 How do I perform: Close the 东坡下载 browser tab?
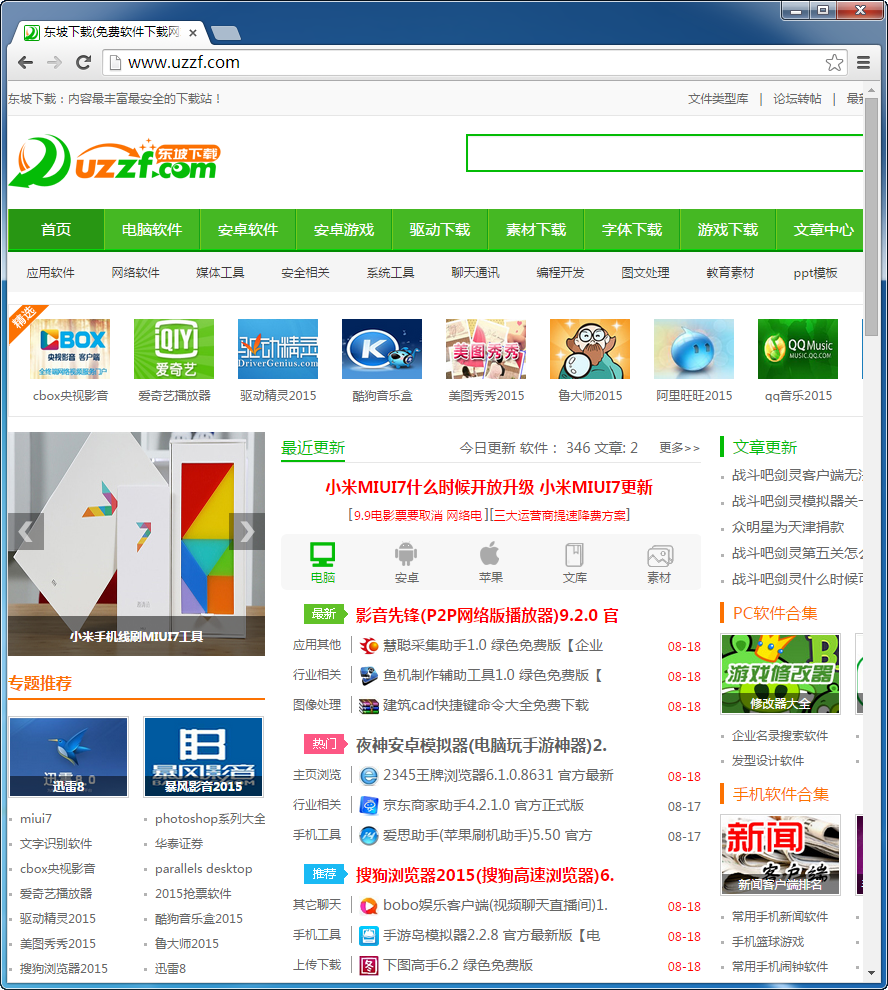click(193, 33)
